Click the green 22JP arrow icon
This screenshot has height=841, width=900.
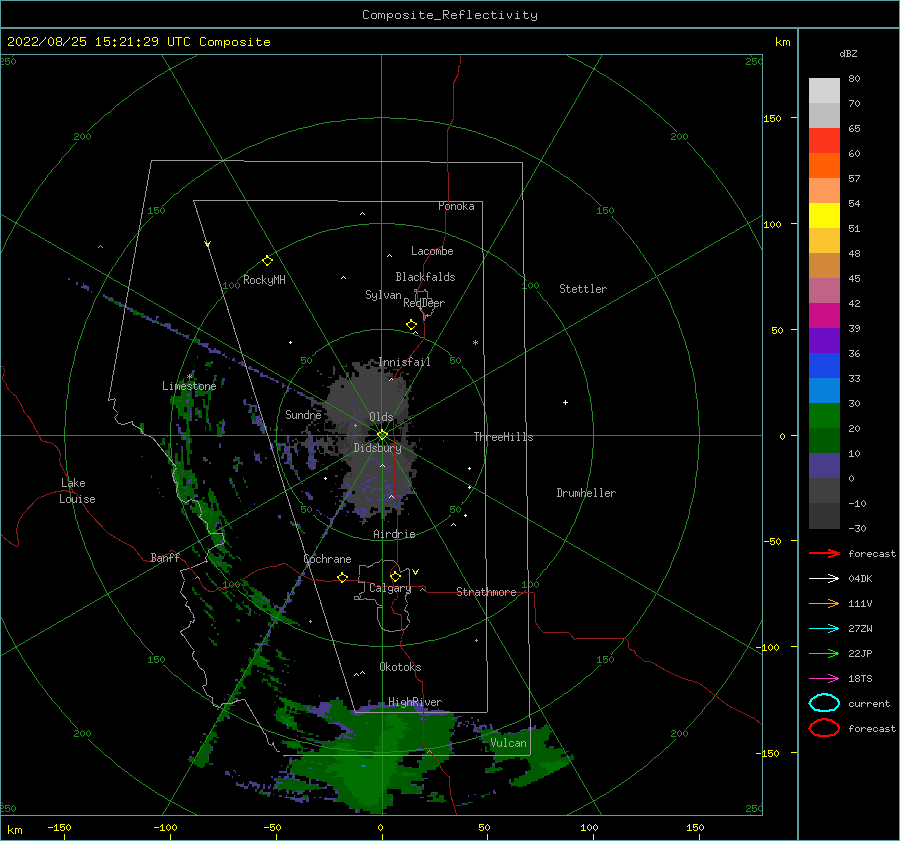824,653
